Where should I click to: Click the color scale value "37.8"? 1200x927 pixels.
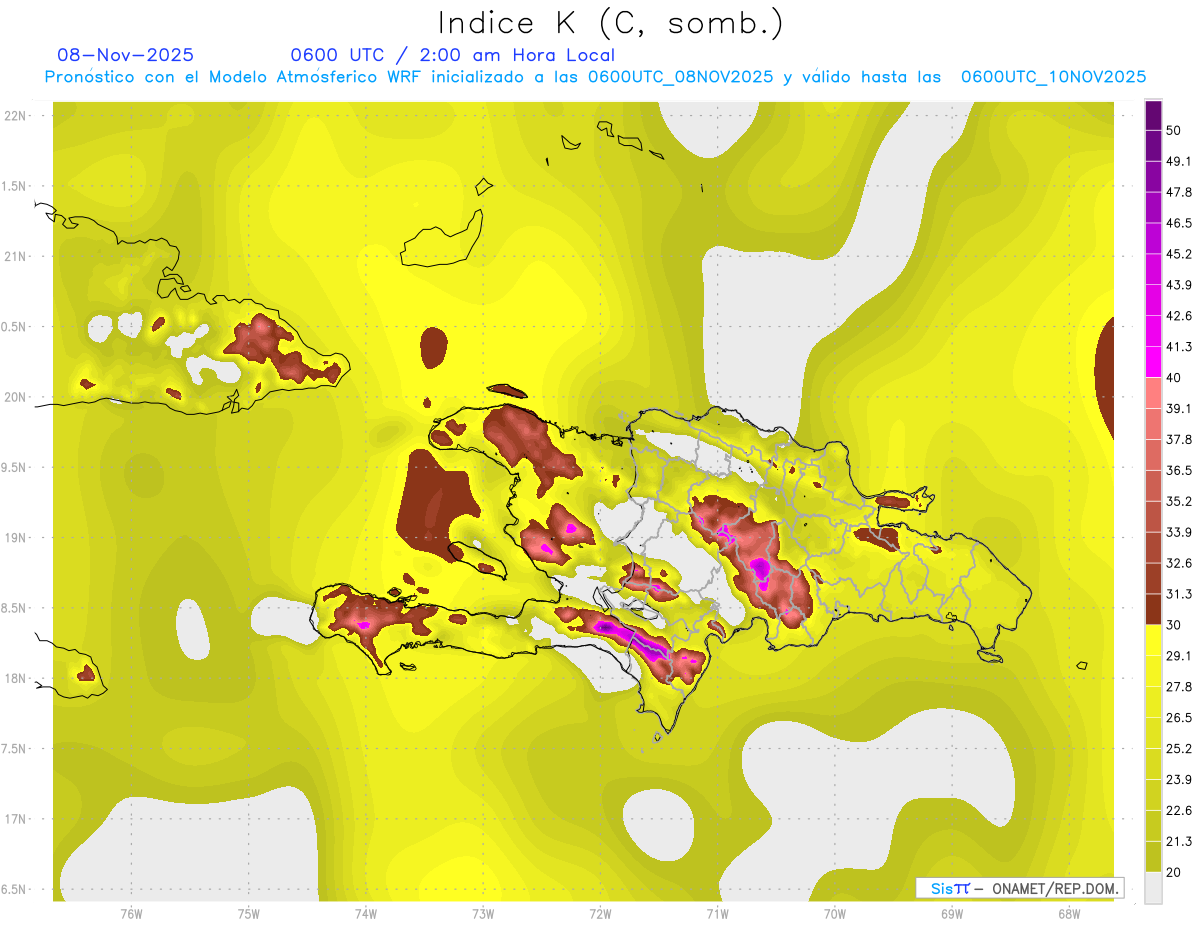1179,439
